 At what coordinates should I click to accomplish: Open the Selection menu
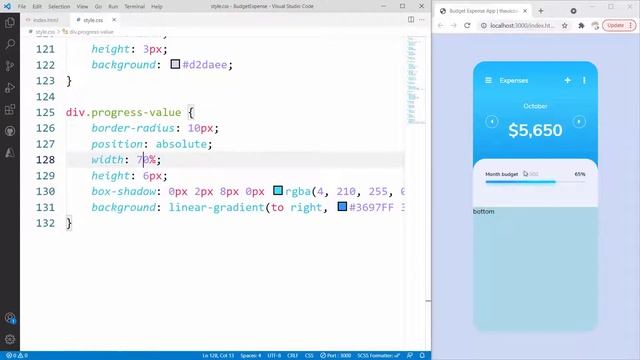tap(59, 6)
